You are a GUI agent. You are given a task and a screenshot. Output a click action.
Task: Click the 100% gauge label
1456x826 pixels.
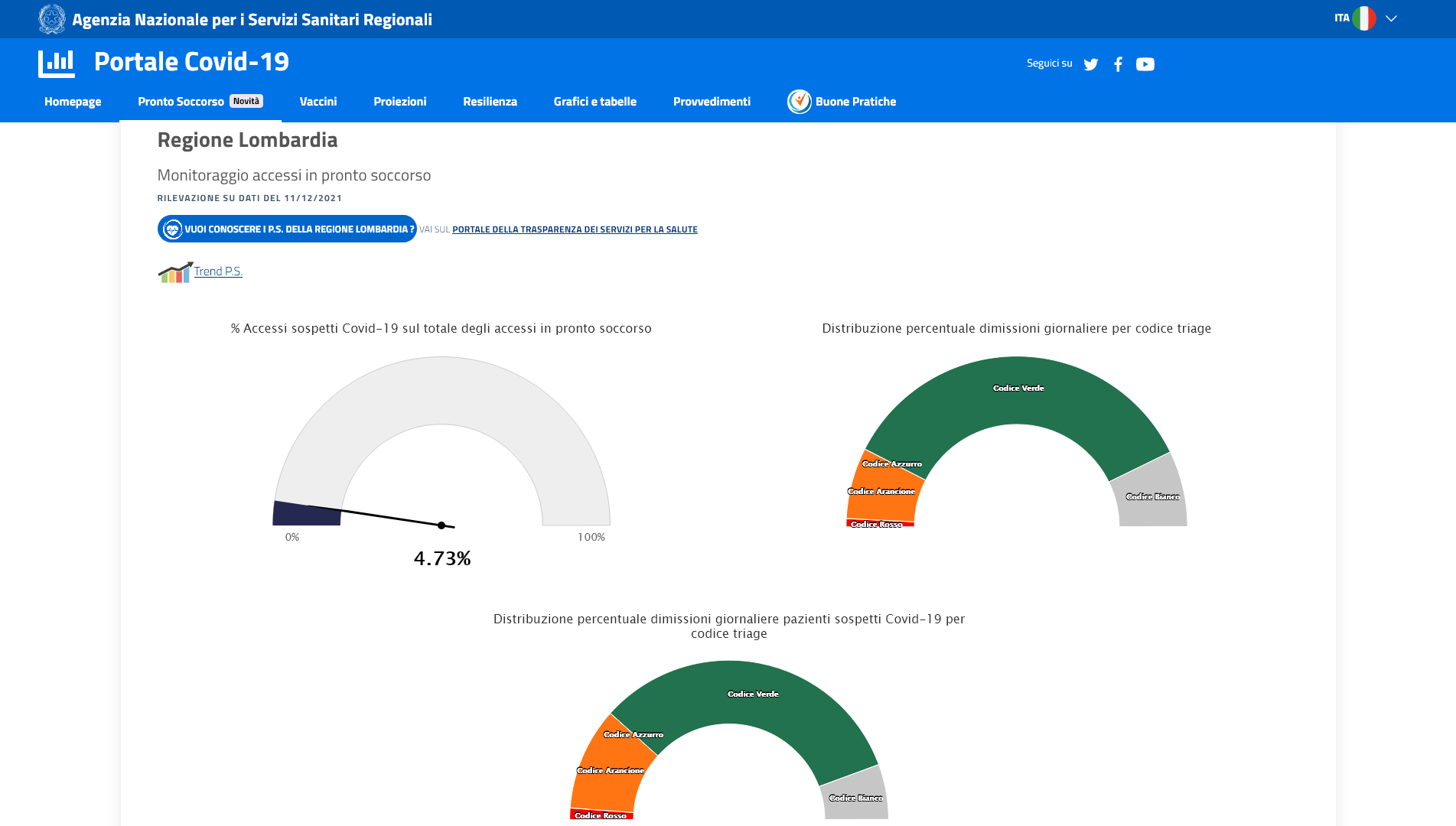point(591,538)
